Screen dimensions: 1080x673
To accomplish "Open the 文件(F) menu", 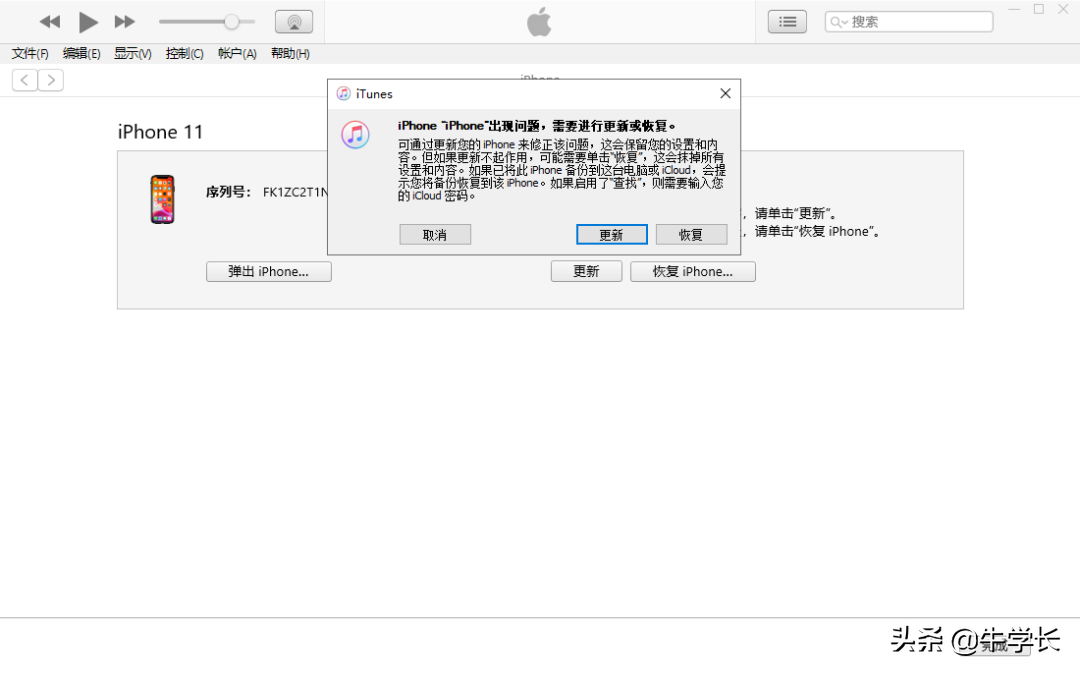I will [x=30, y=54].
